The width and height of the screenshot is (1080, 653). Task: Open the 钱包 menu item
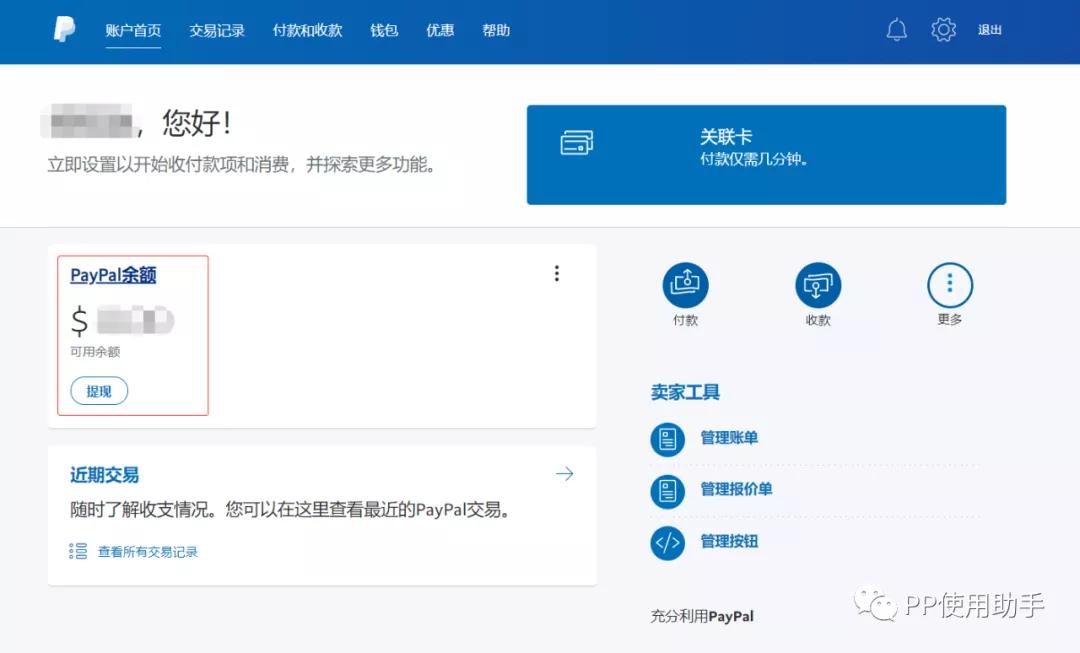coord(383,30)
